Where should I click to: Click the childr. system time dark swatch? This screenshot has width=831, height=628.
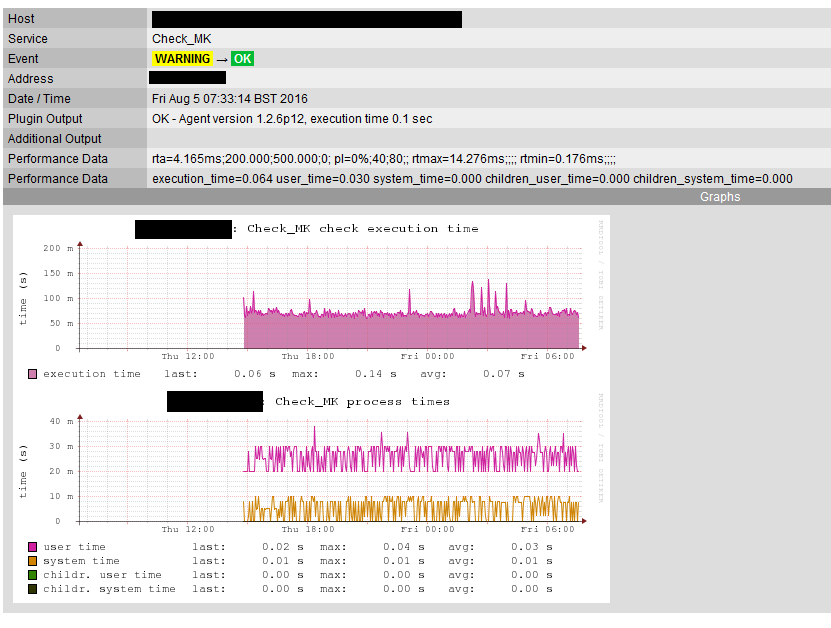click(x=33, y=589)
